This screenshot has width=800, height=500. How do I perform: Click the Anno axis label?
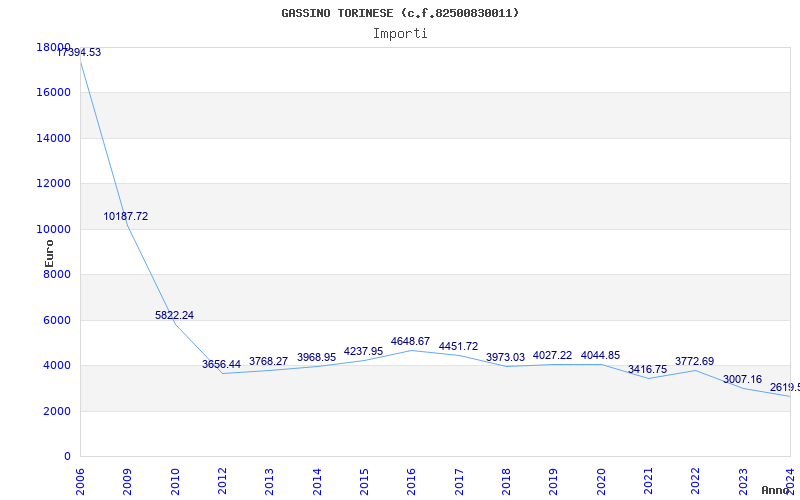tap(774, 490)
